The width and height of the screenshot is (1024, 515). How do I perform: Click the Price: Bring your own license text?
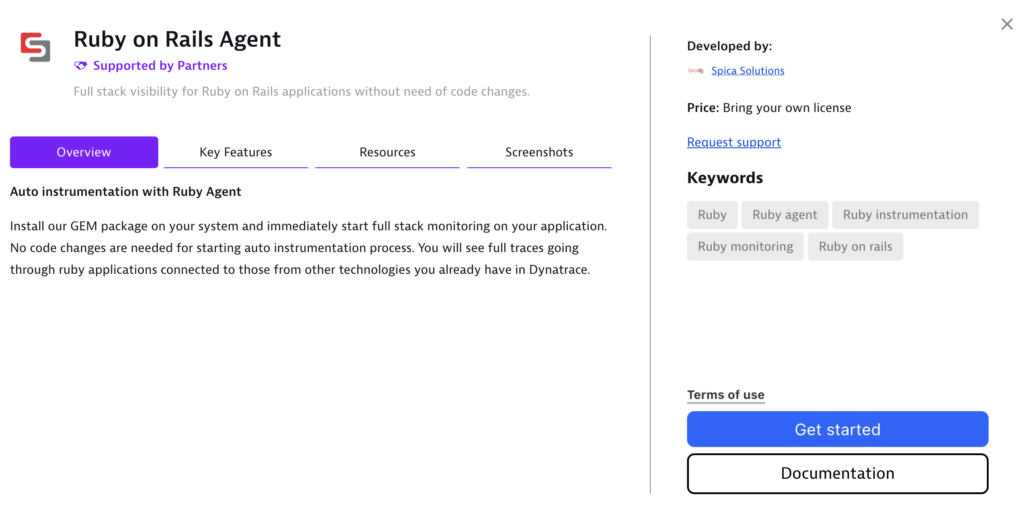coord(769,108)
